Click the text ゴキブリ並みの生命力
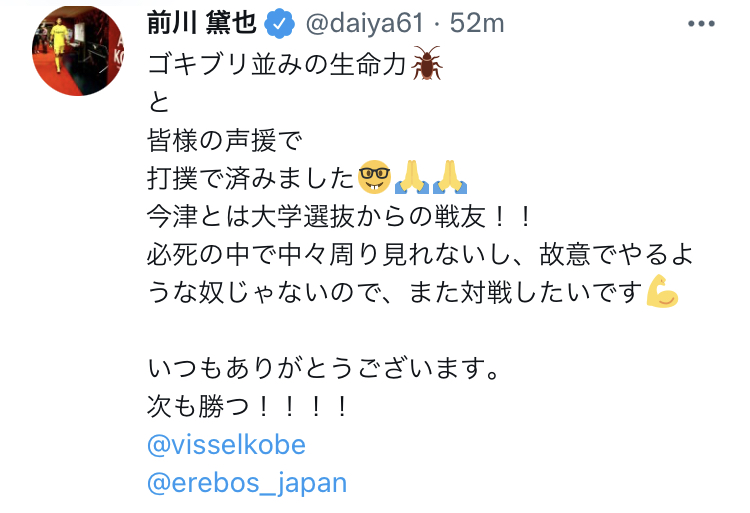 point(276,66)
